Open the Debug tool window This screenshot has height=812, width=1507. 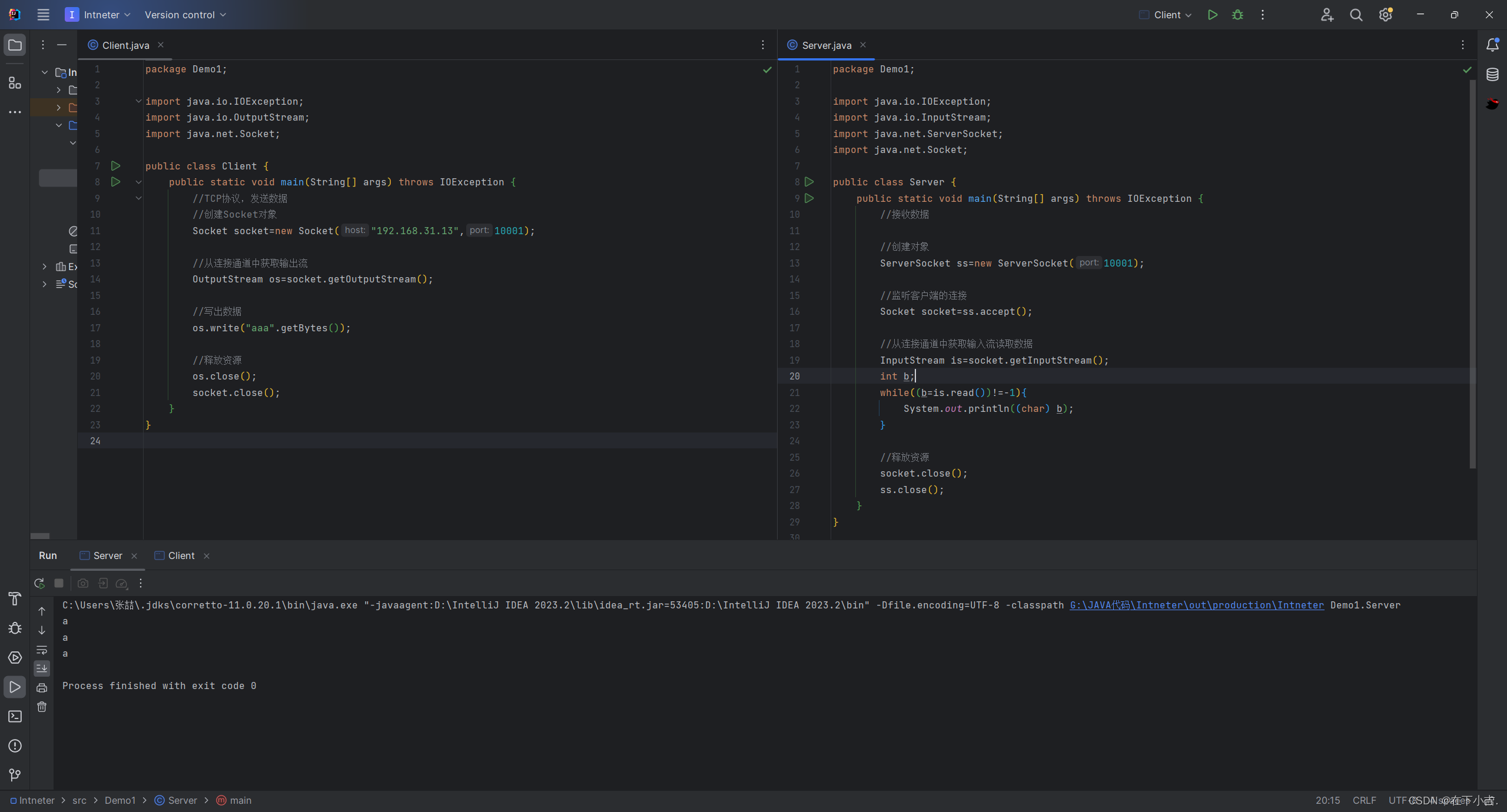pyautogui.click(x=15, y=628)
